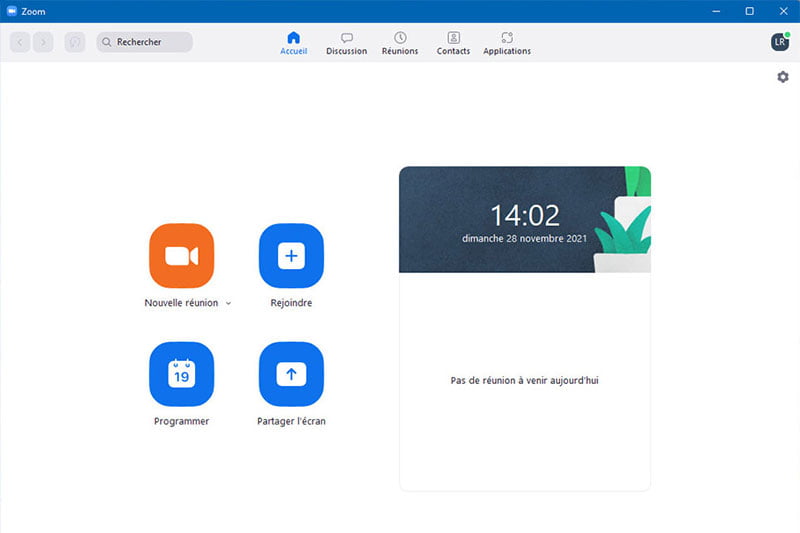Click the Zoom logo in the title bar
The image size is (800, 533).
(x=12, y=11)
